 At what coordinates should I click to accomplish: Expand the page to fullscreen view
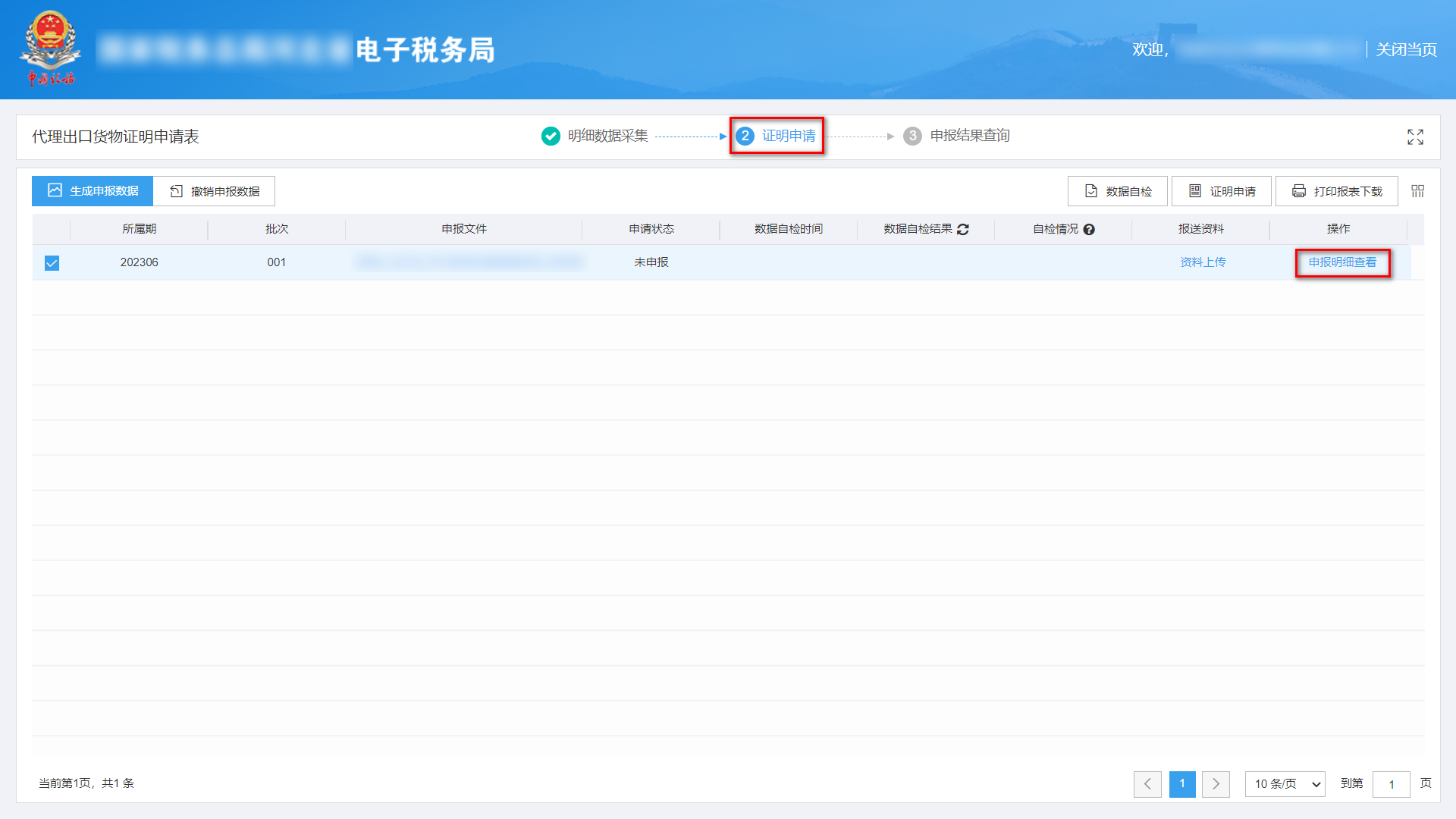click(1415, 137)
